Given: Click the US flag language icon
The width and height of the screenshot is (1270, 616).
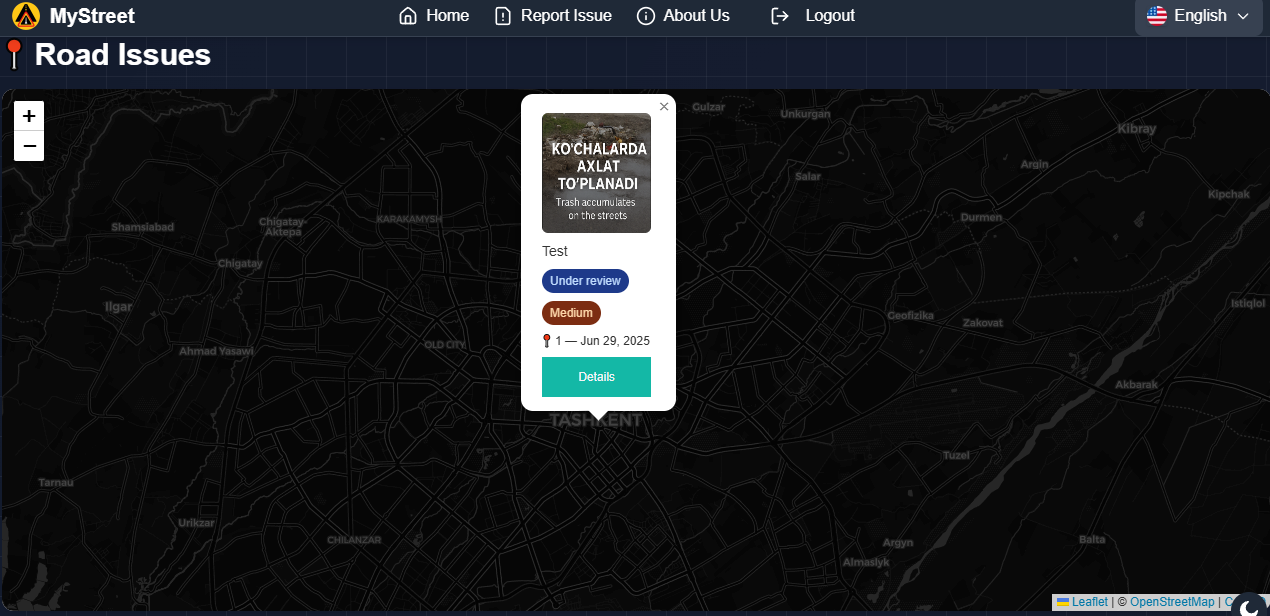Looking at the screenshot, I should coord(1157,16).
